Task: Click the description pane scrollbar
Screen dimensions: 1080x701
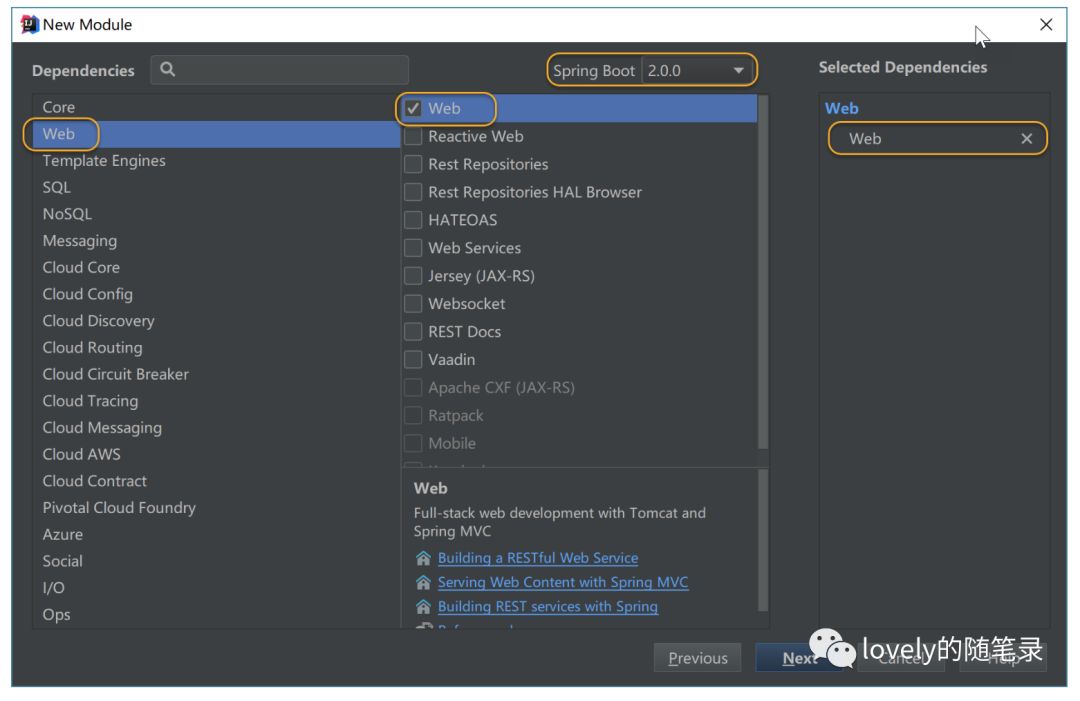Action: click(x=762, y=541)
